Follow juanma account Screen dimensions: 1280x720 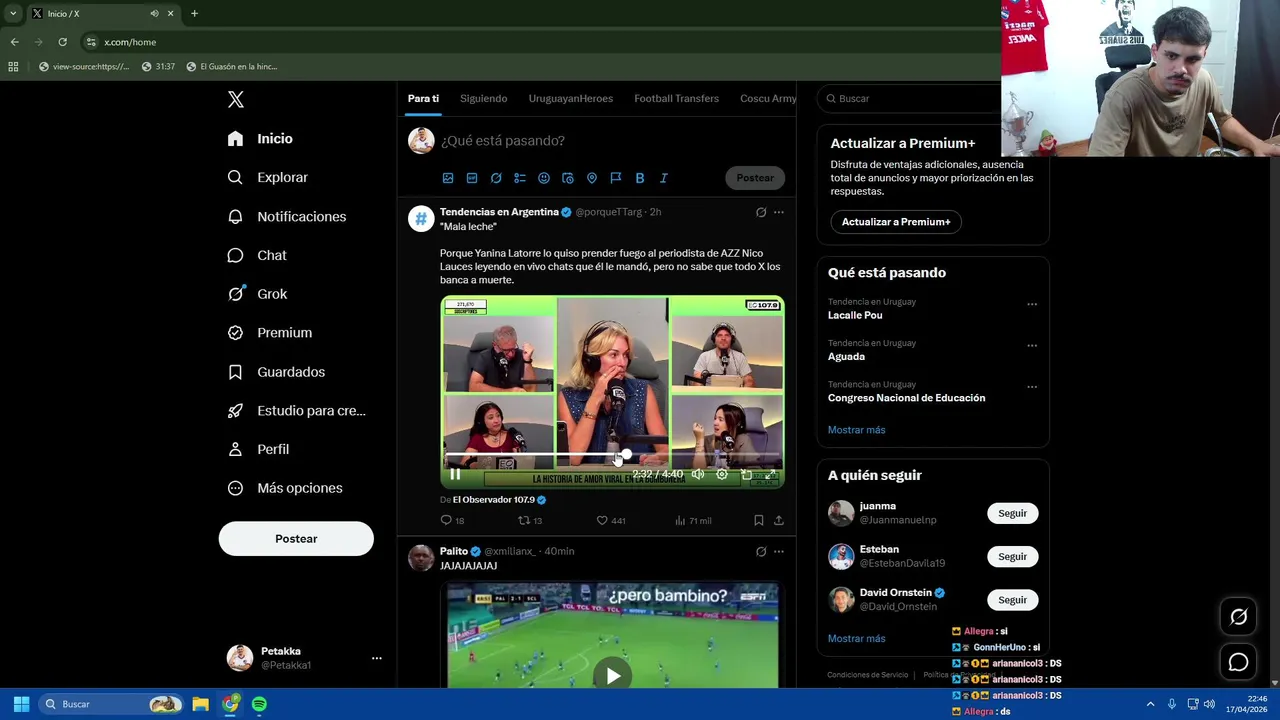[x=1012, y=513]
